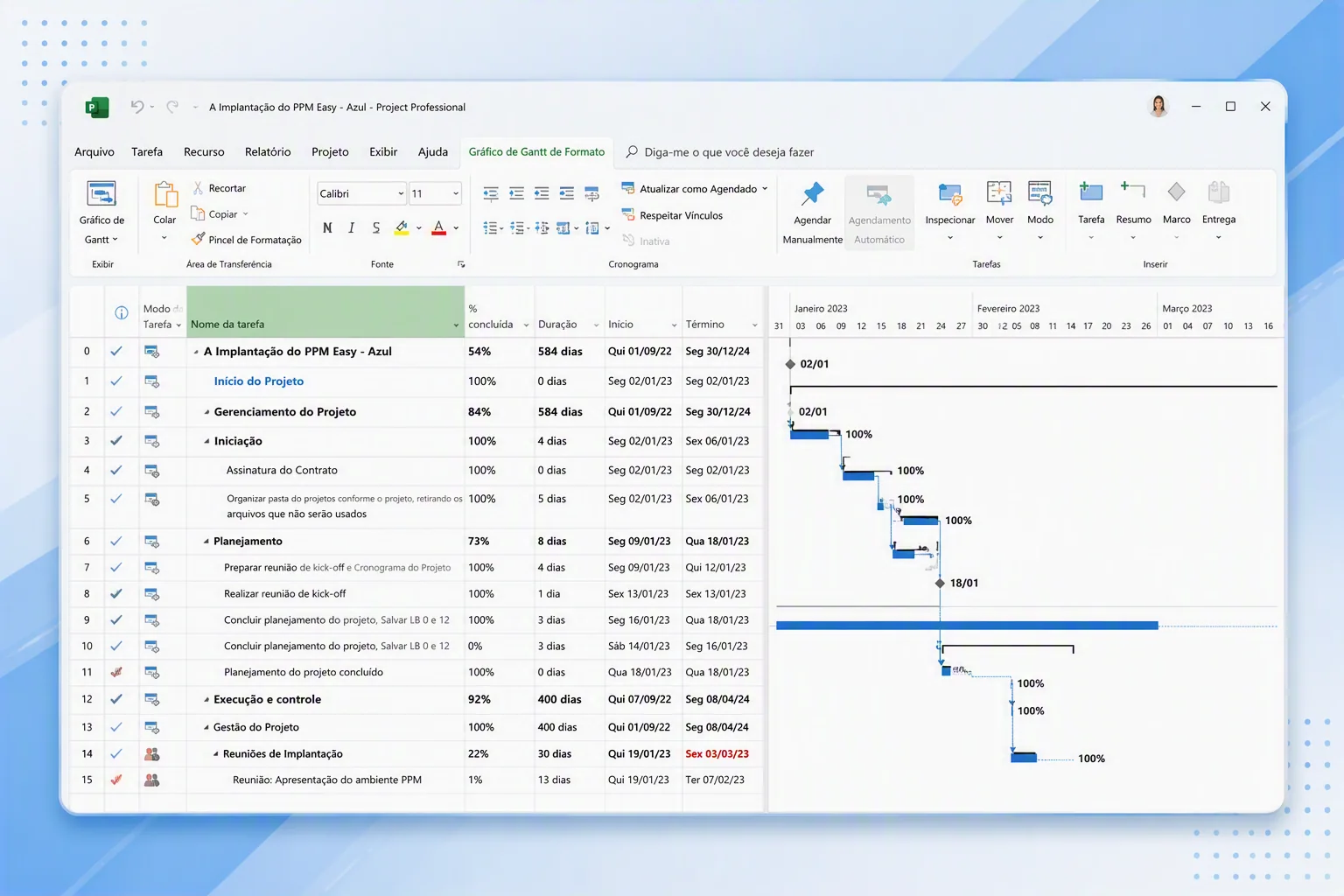
Task: Click the first indent icon in Cronograma row
Action: pos(491,193)
